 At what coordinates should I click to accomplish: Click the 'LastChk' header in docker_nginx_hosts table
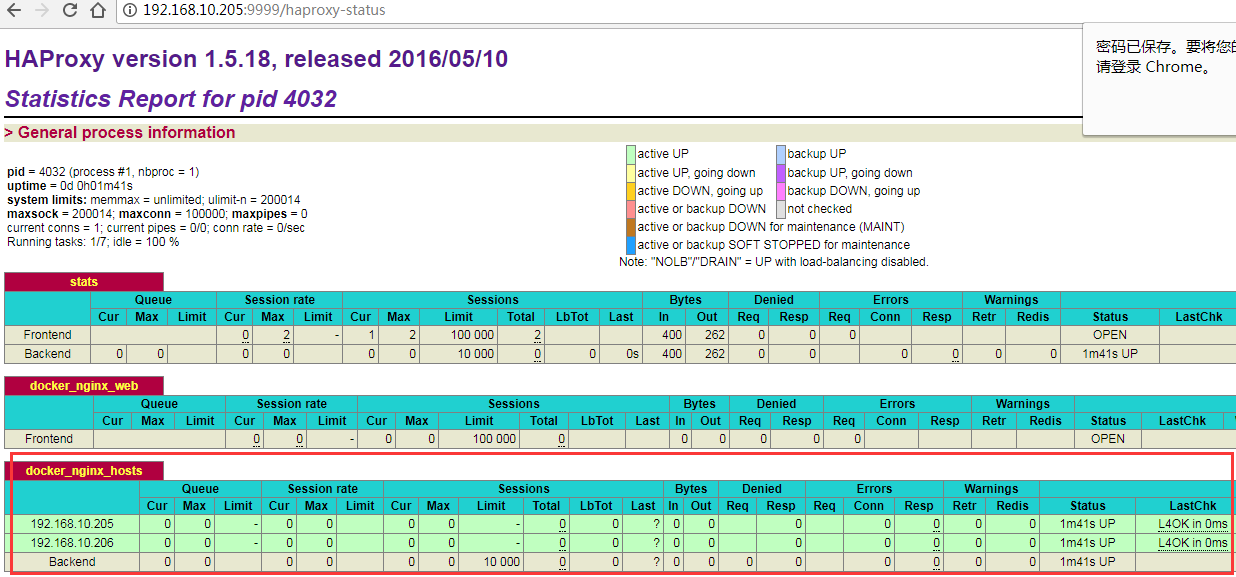point(1193,506)
